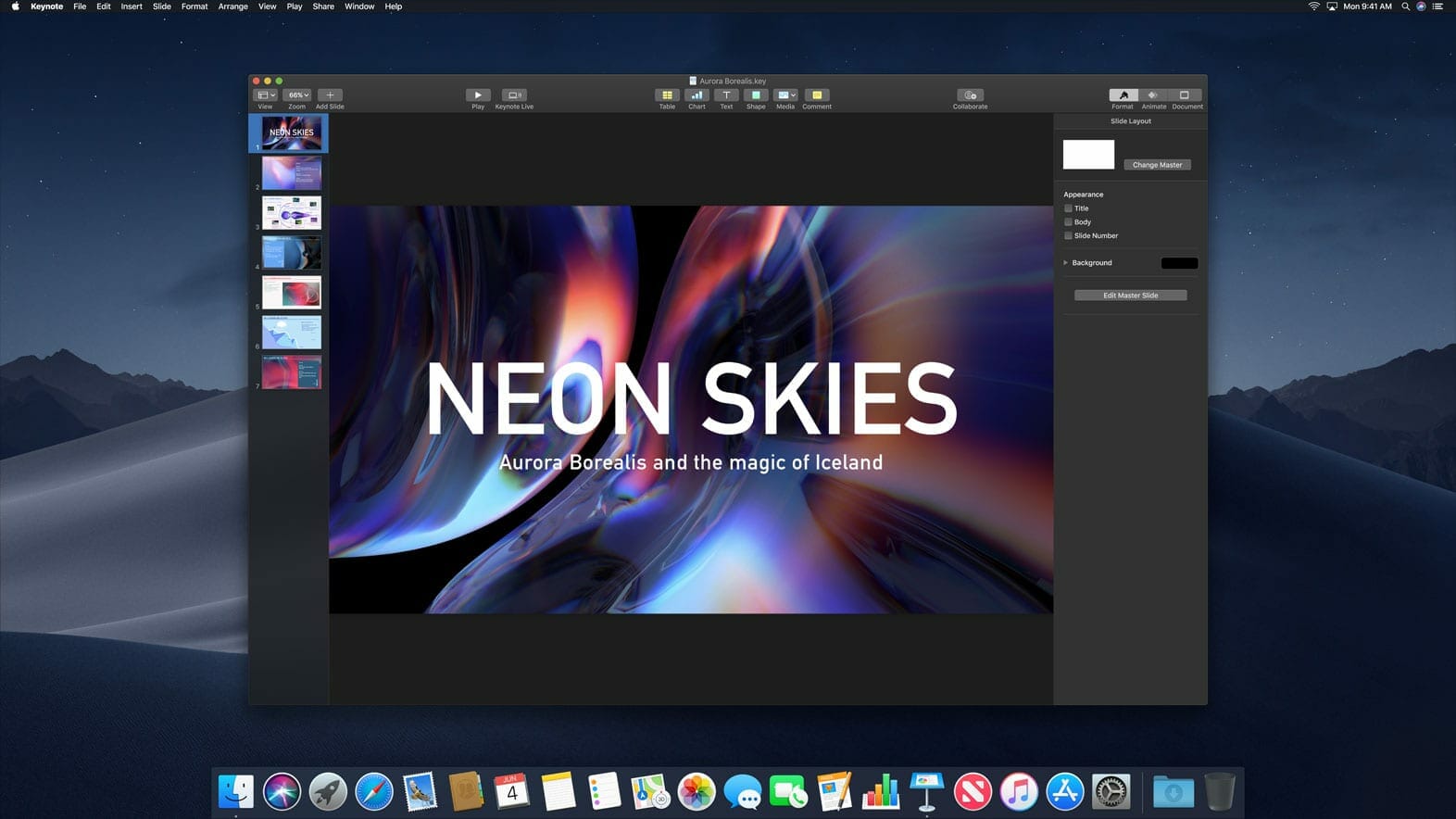The image size is (1456, 819).
Task: Click the Change Master button
Action: tap(1157, 165)
